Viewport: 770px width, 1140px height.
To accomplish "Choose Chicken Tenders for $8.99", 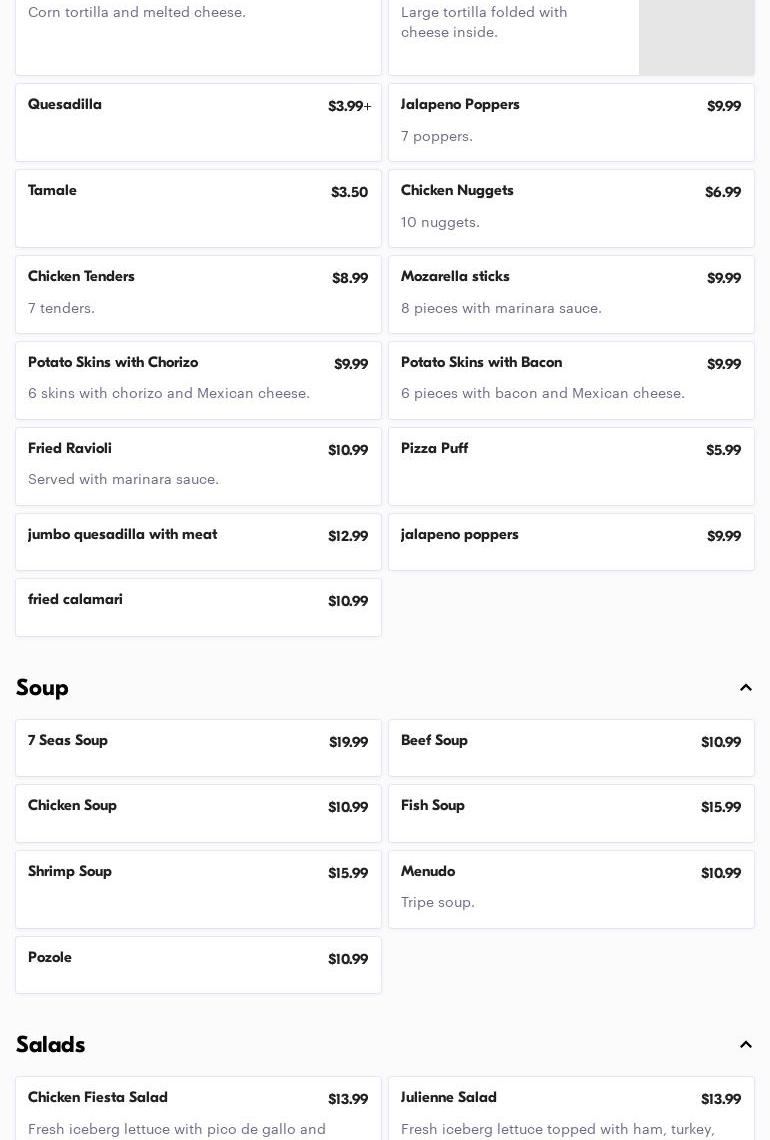I will 198,294.
